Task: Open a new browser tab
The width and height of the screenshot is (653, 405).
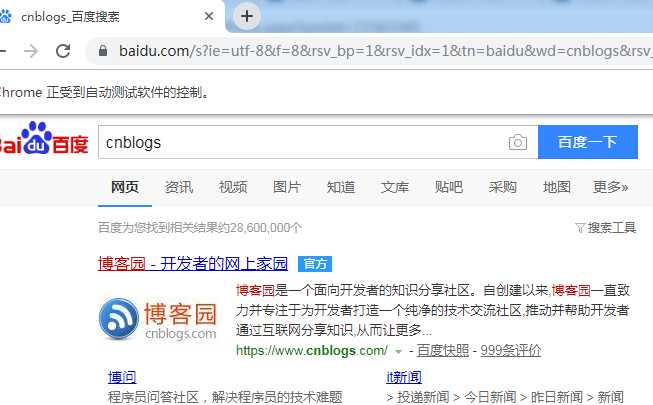Action: [247, 17]
